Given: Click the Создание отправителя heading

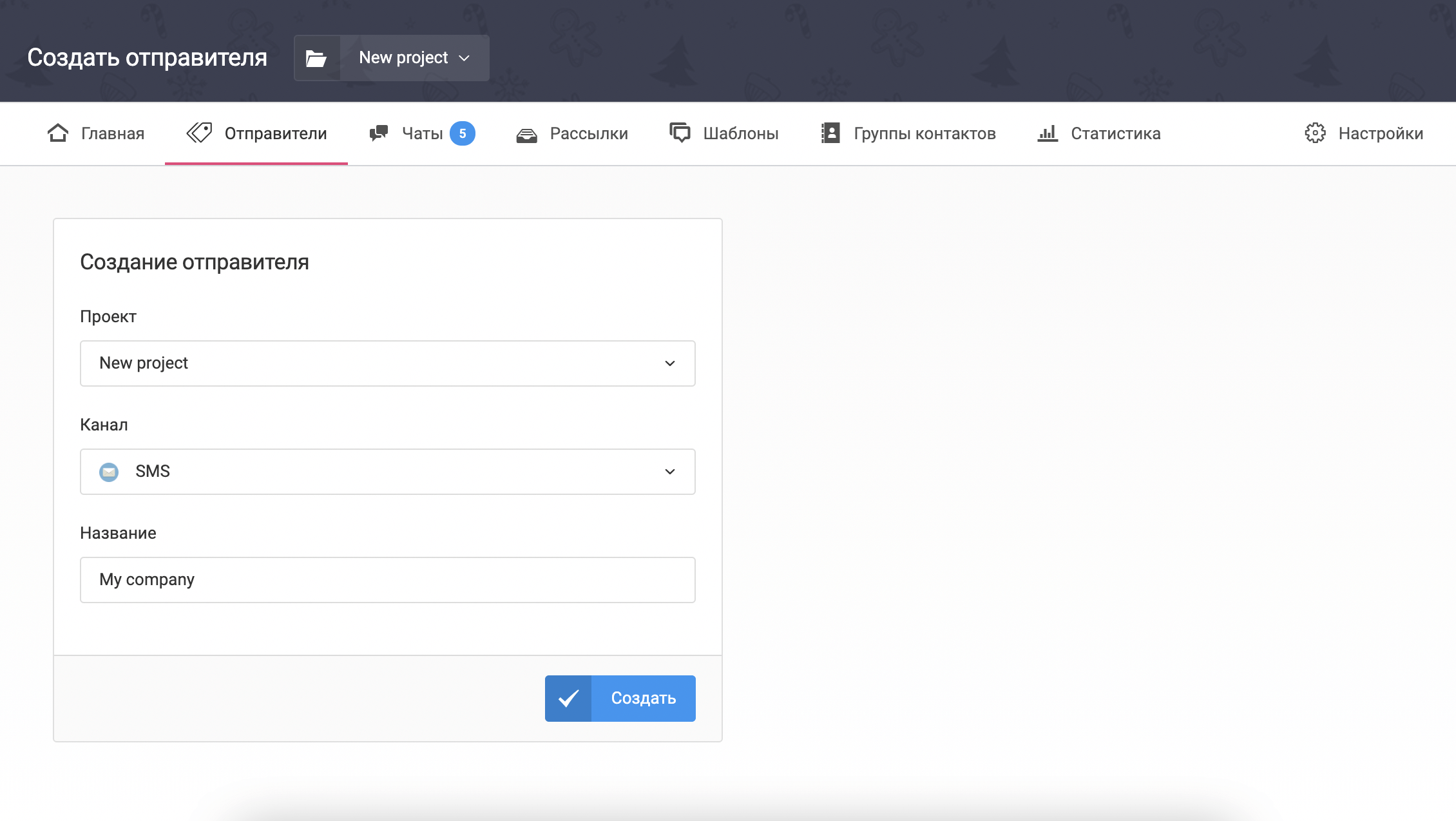Looking at the screenshot, I should [195, 262].
